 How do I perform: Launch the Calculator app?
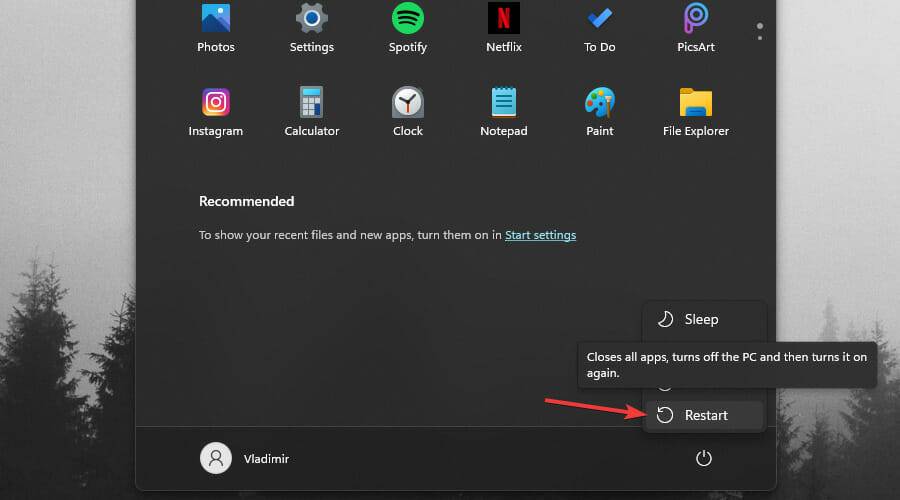point(311,111)
